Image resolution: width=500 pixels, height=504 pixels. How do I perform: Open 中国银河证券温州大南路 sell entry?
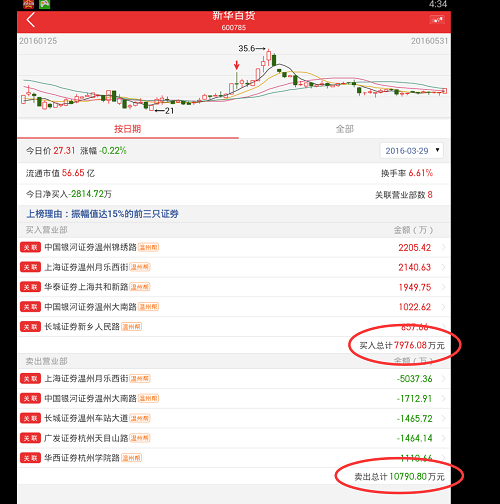(234, 398)
